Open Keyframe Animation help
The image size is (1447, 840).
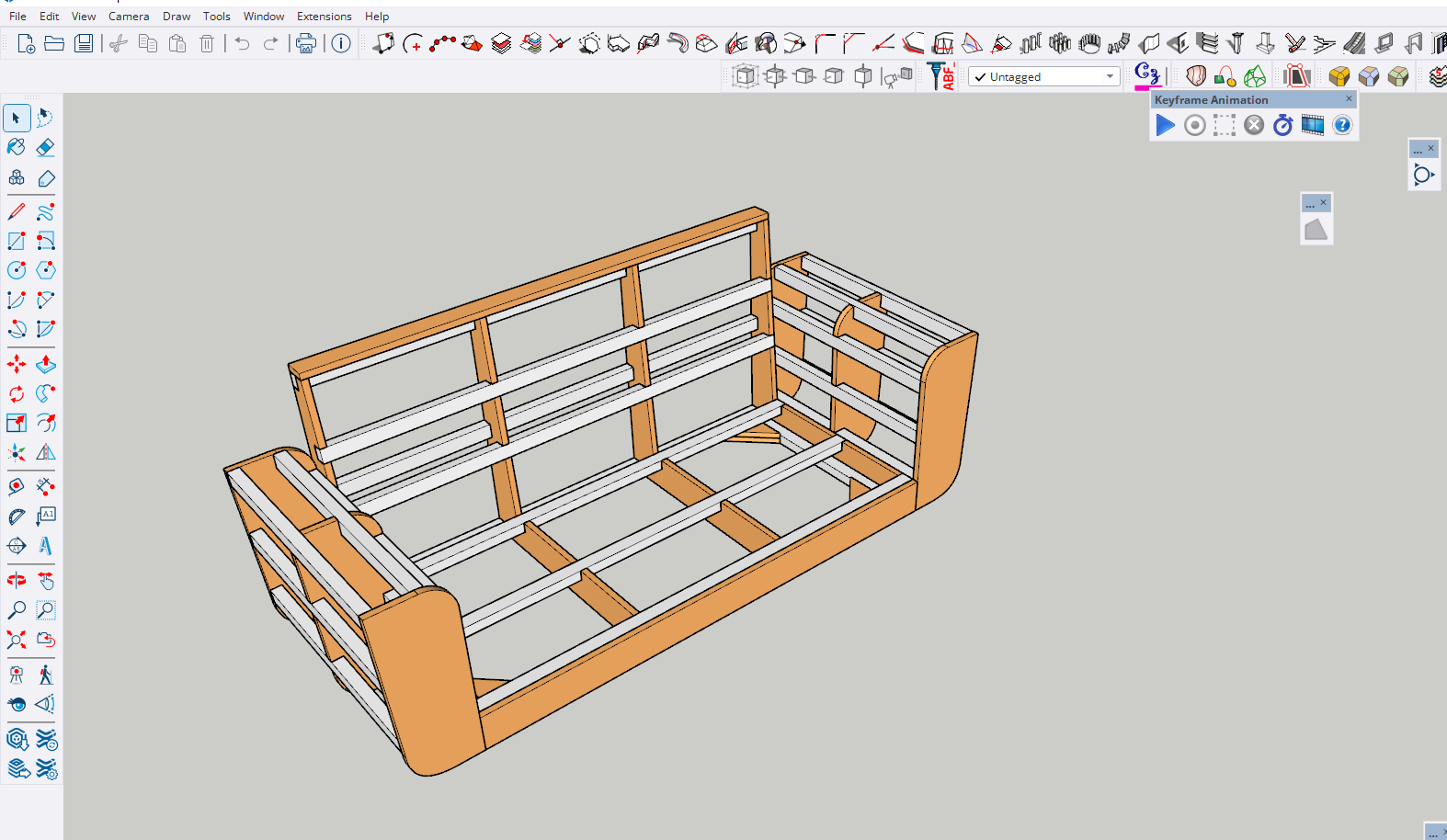[1342, 126]
